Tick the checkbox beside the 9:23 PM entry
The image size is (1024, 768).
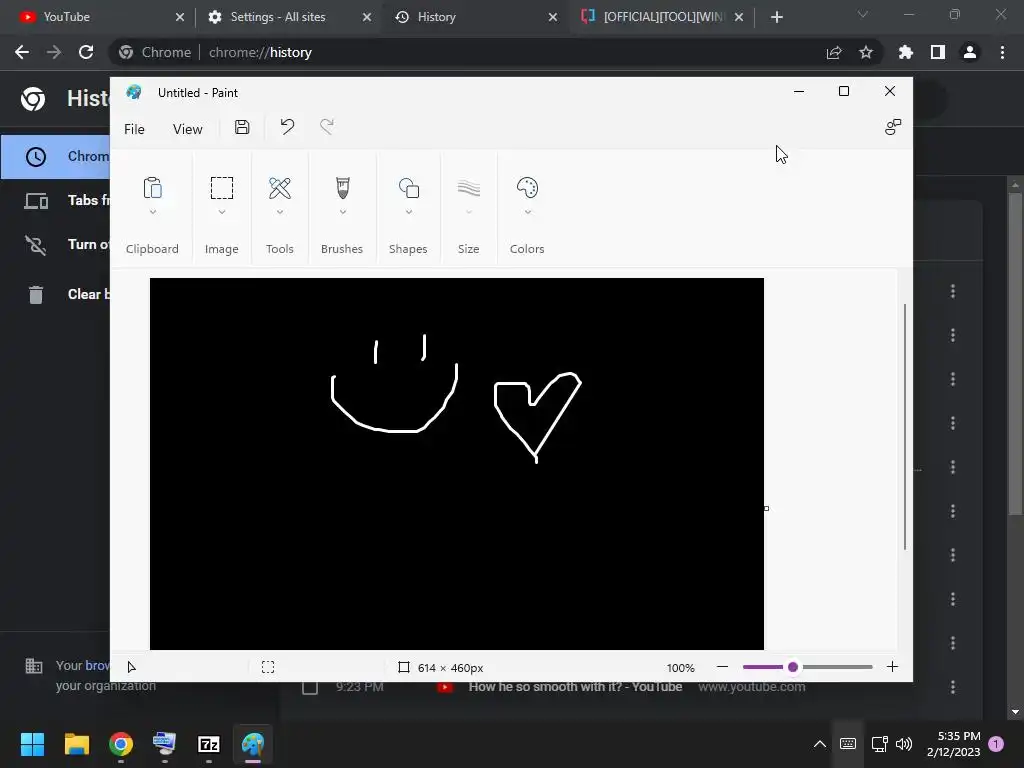click(x=310, y=687)
